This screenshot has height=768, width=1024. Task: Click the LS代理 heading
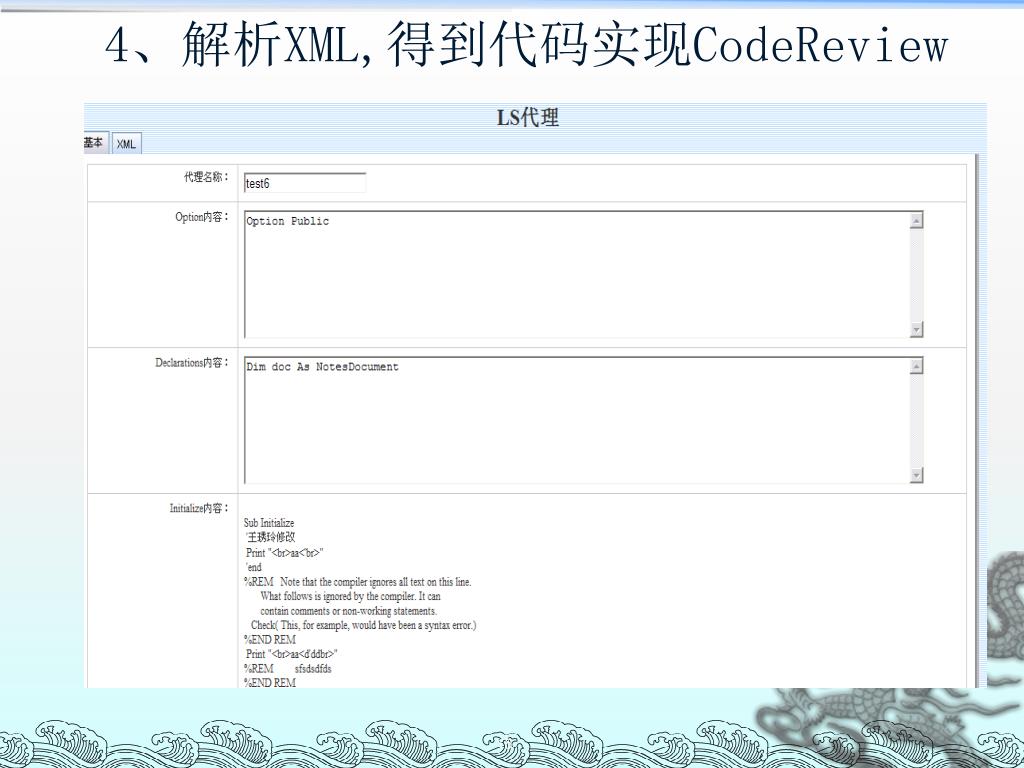click(528, 118)
